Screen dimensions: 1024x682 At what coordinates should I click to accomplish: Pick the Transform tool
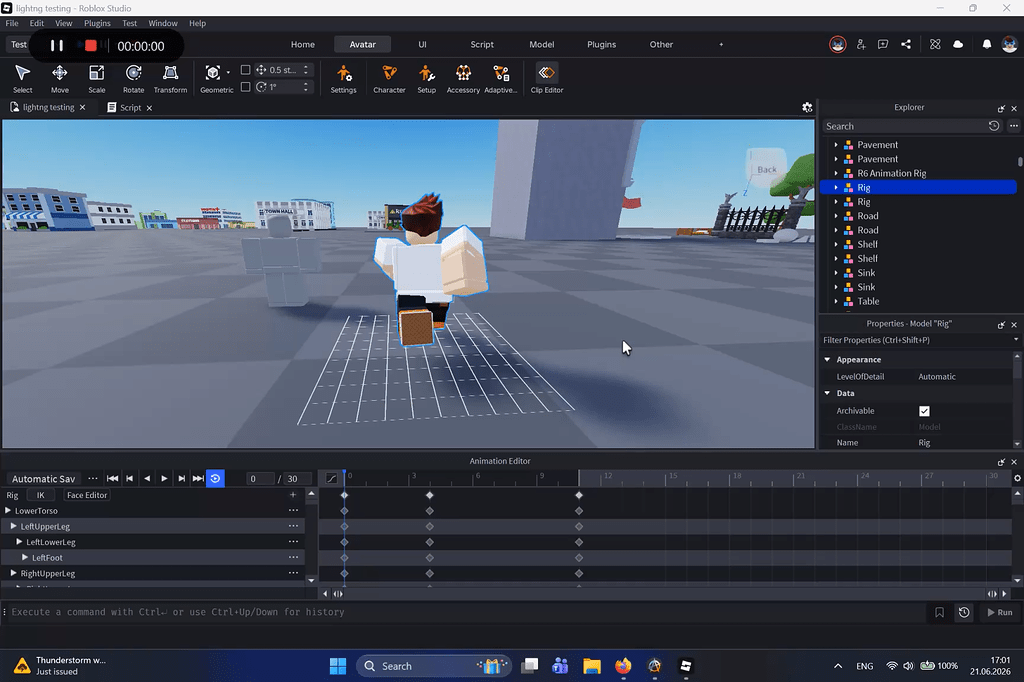coord(170,78)
